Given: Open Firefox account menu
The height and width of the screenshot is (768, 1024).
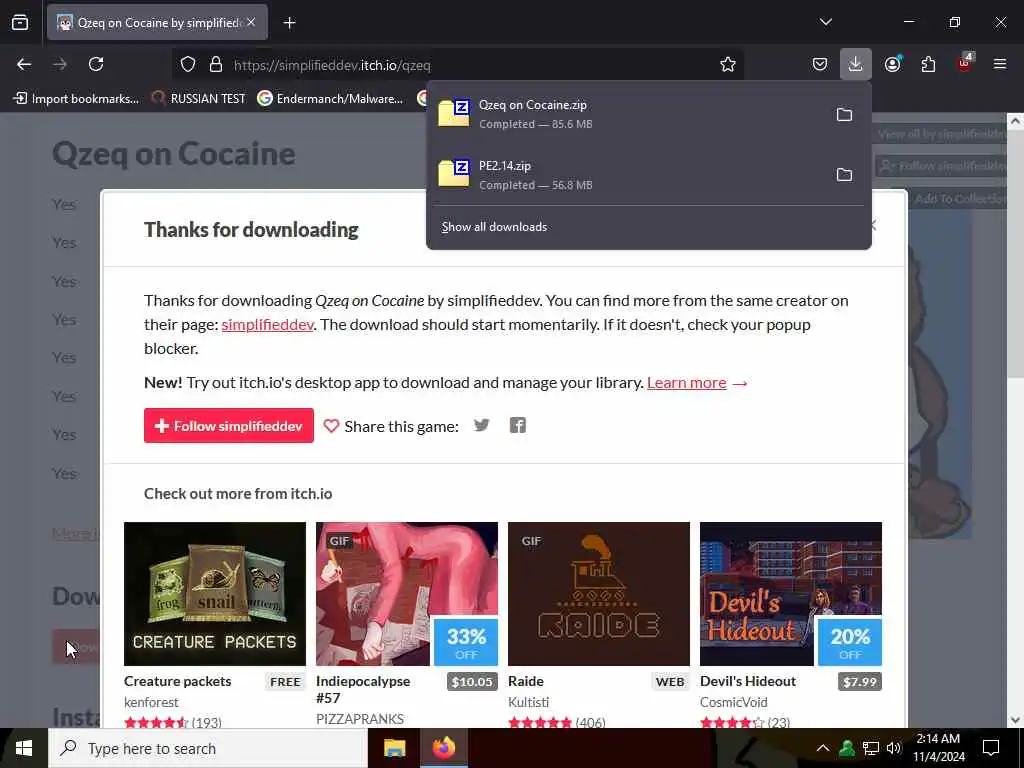Looking at the screenshot, I should 892,64.
